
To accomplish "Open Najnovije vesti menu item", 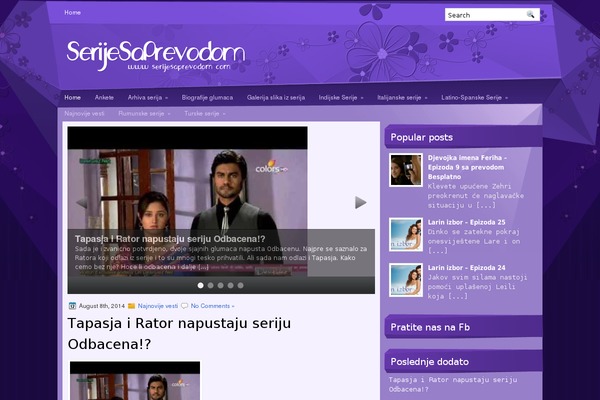I will tap(84, 114).
